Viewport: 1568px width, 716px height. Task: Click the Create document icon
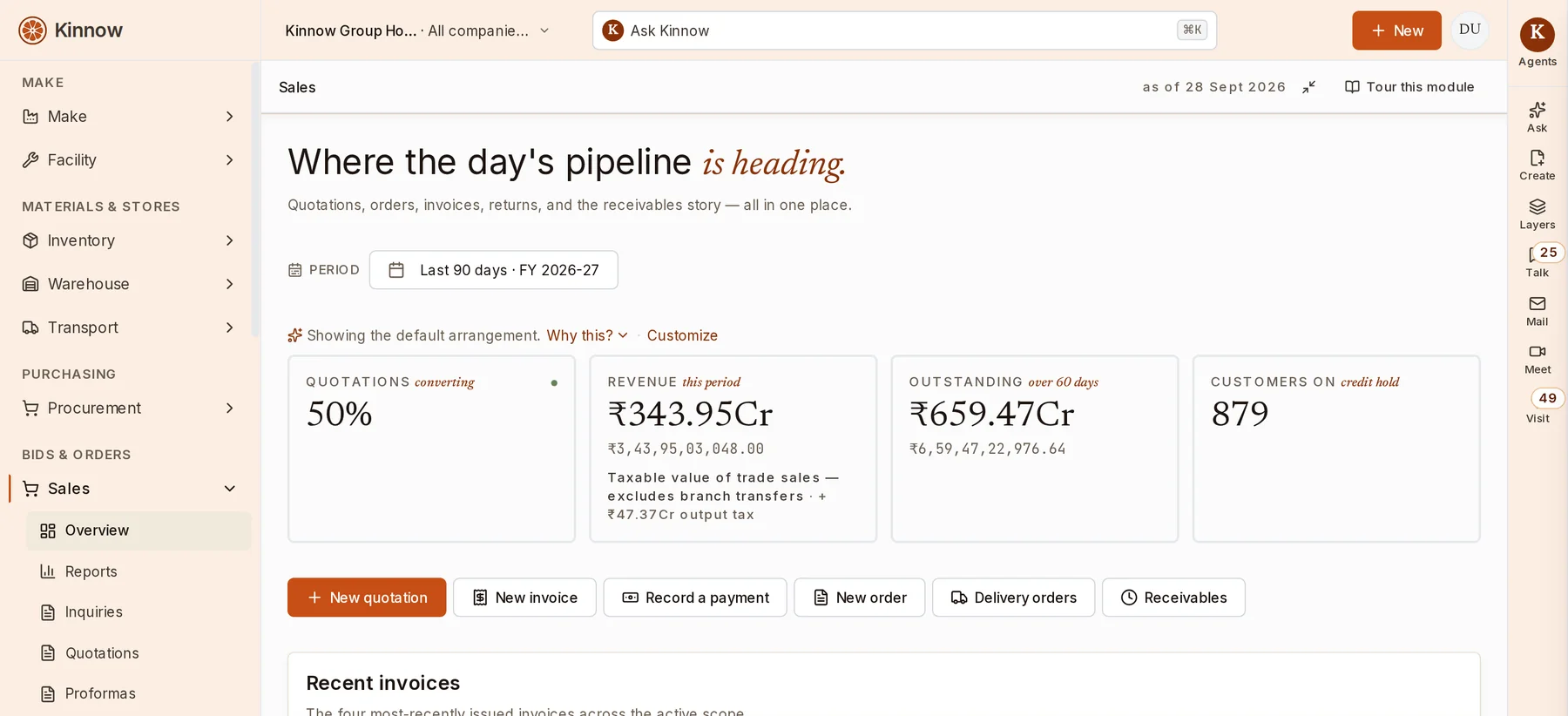coord(1537,165)
